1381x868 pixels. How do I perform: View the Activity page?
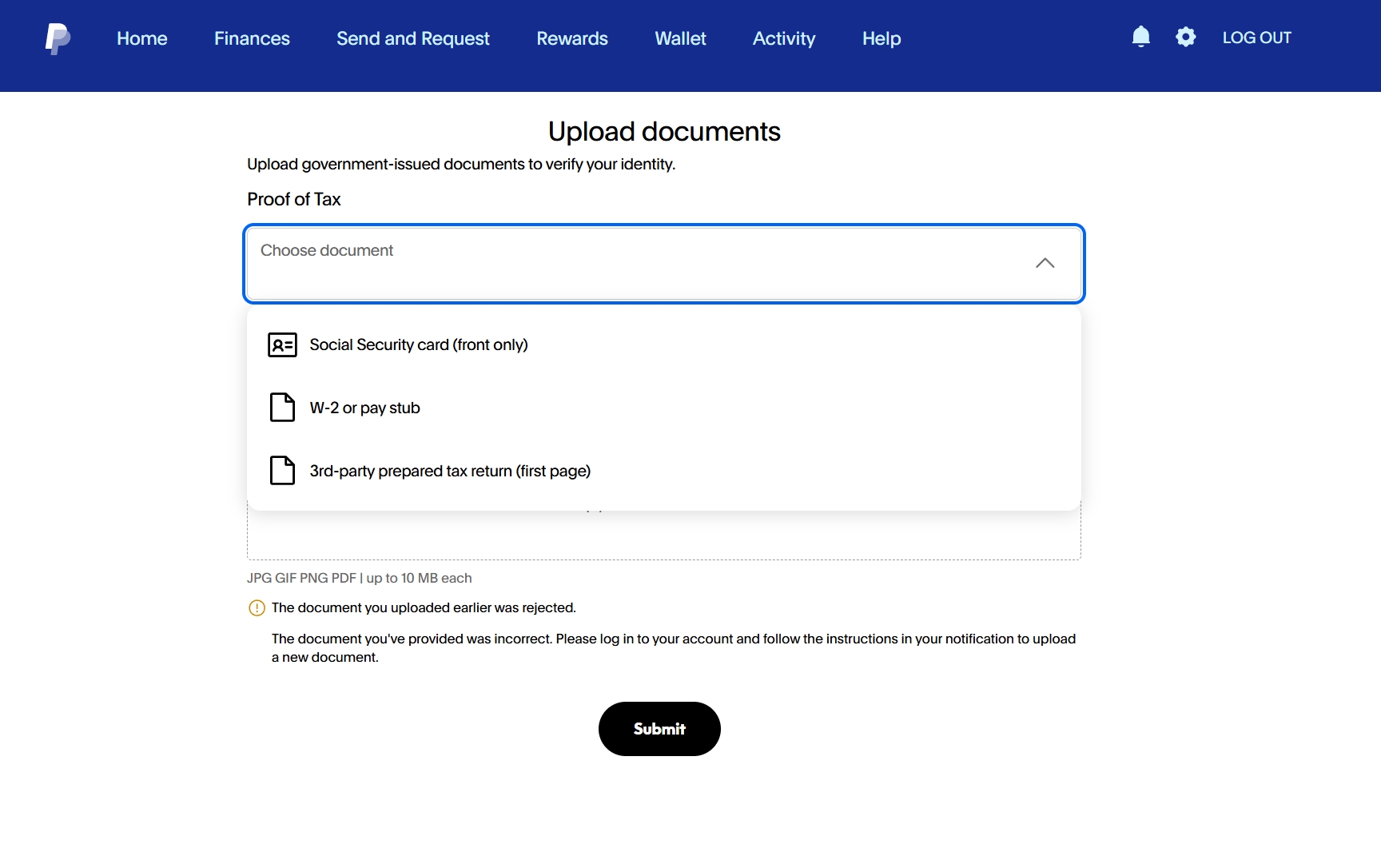click(784, 38)
